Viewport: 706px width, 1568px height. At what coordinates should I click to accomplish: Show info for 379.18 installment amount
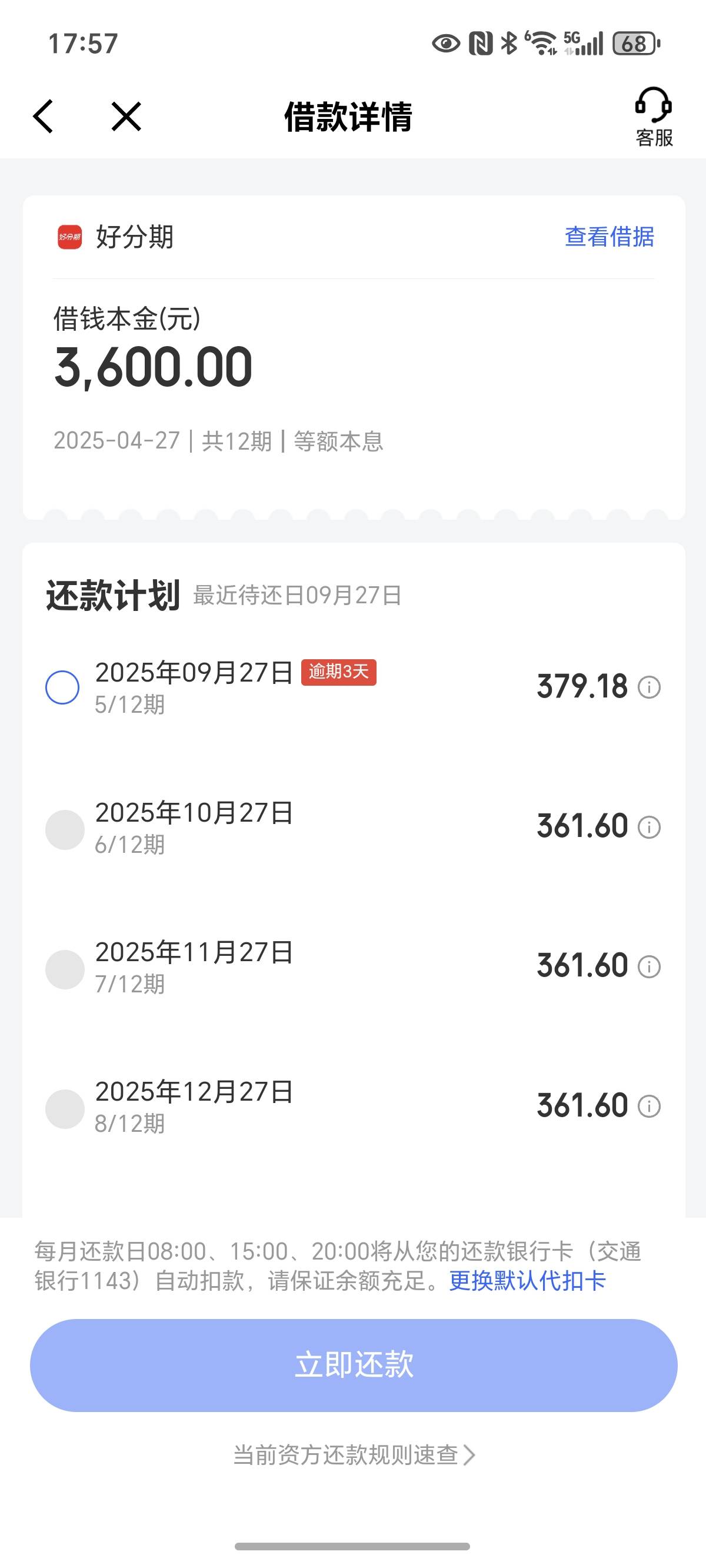coord(649,688)
